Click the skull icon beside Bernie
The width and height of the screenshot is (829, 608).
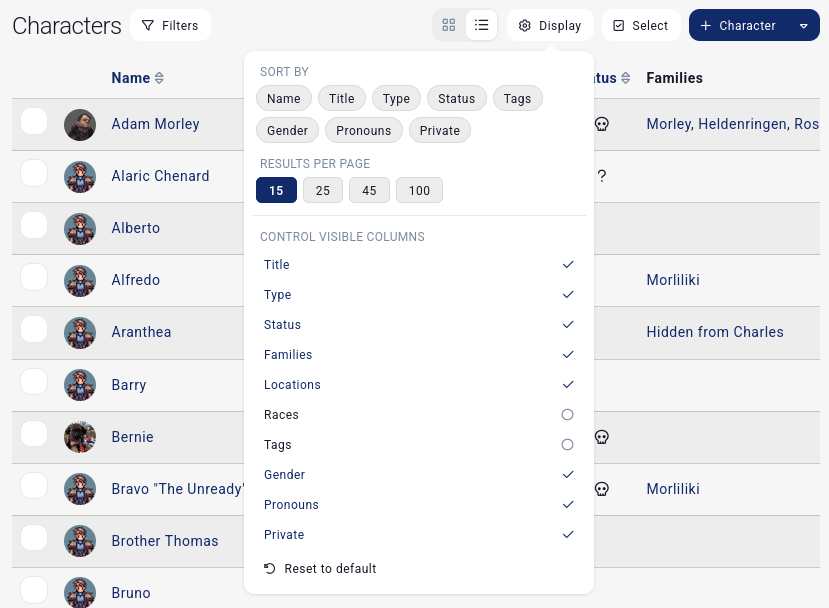click(x=602, y=437)
